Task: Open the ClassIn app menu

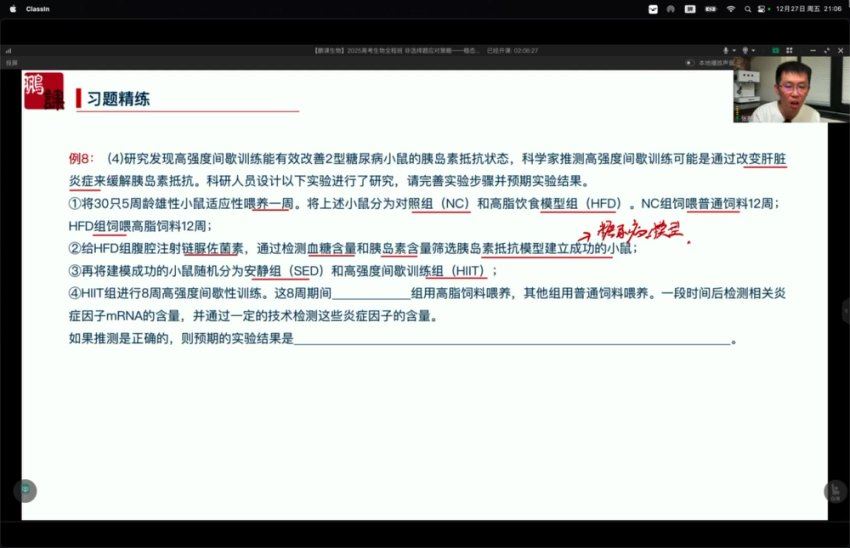Action: click(37, 9)
